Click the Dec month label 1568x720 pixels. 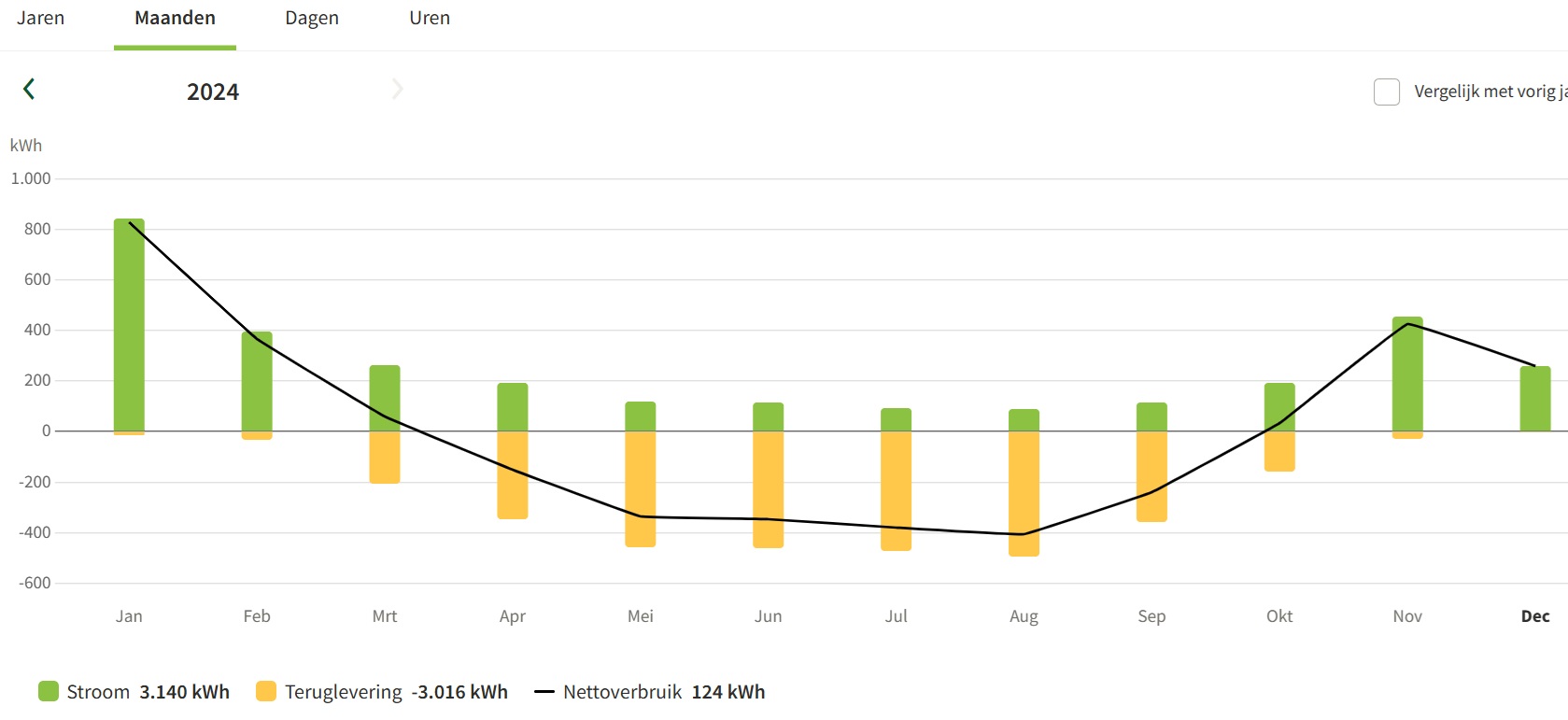coord(1535,616)
